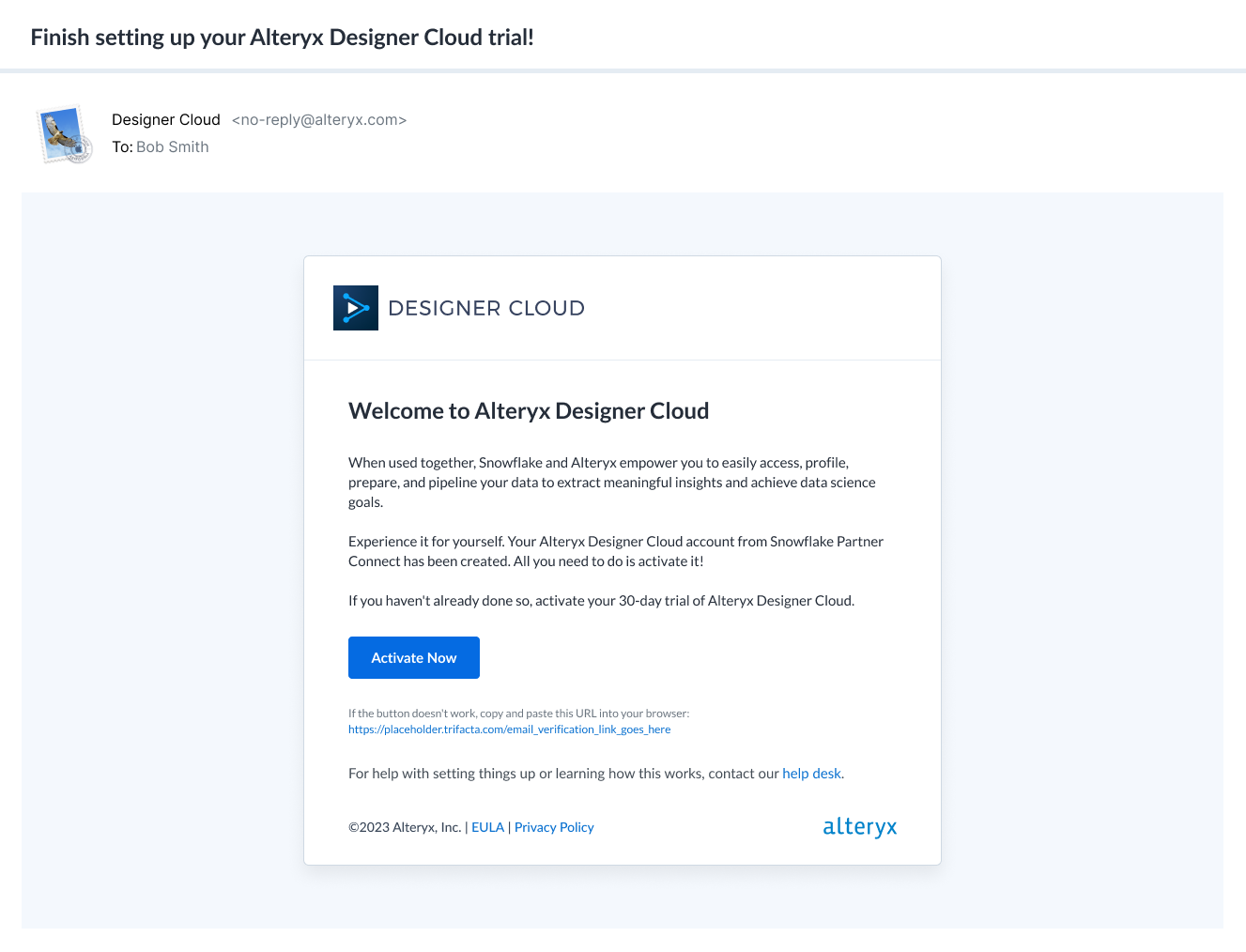
Task: Click the paragraph starting 'Experience it for yourself'
Action: (616, 551)
